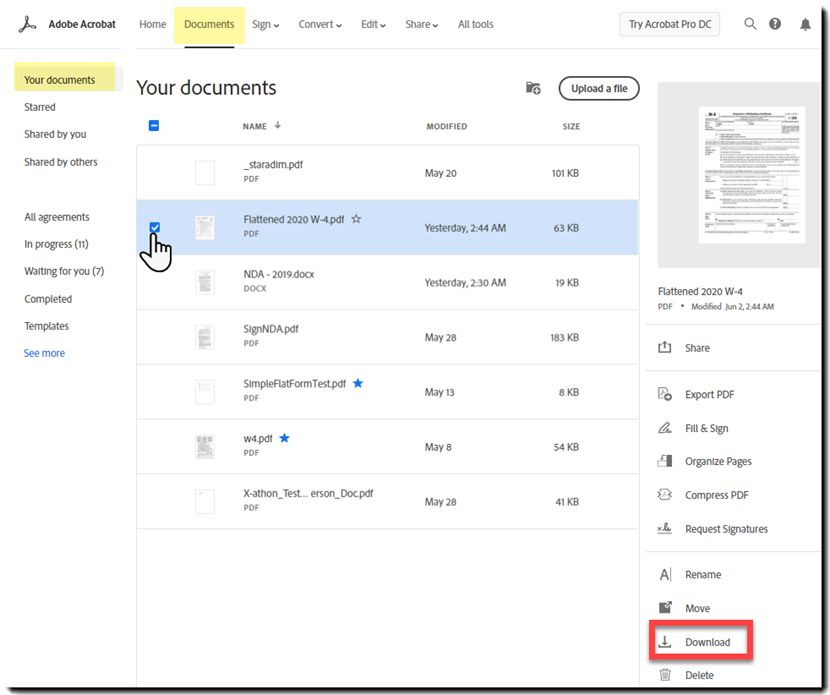Click the w4.pdf file thumbnail icon
This screenshot has width=830, height=695.
[205, 447]
